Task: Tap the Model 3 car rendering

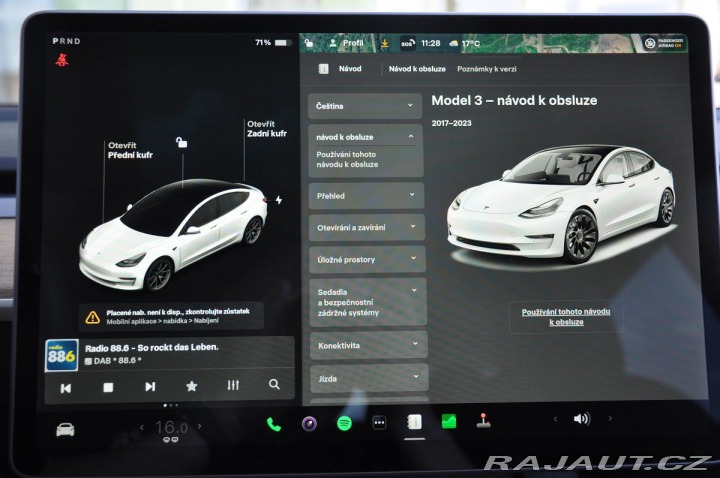Action: point(174,235)
